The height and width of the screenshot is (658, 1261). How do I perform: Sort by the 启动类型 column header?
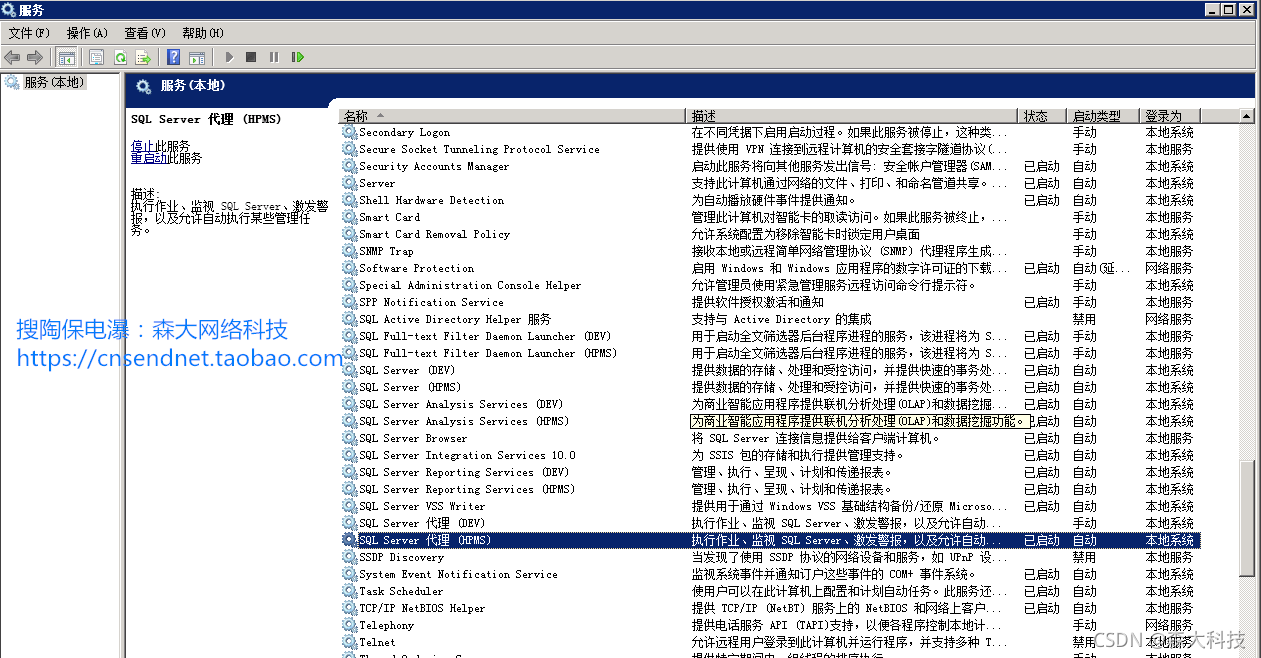(x=1104, y=116)
